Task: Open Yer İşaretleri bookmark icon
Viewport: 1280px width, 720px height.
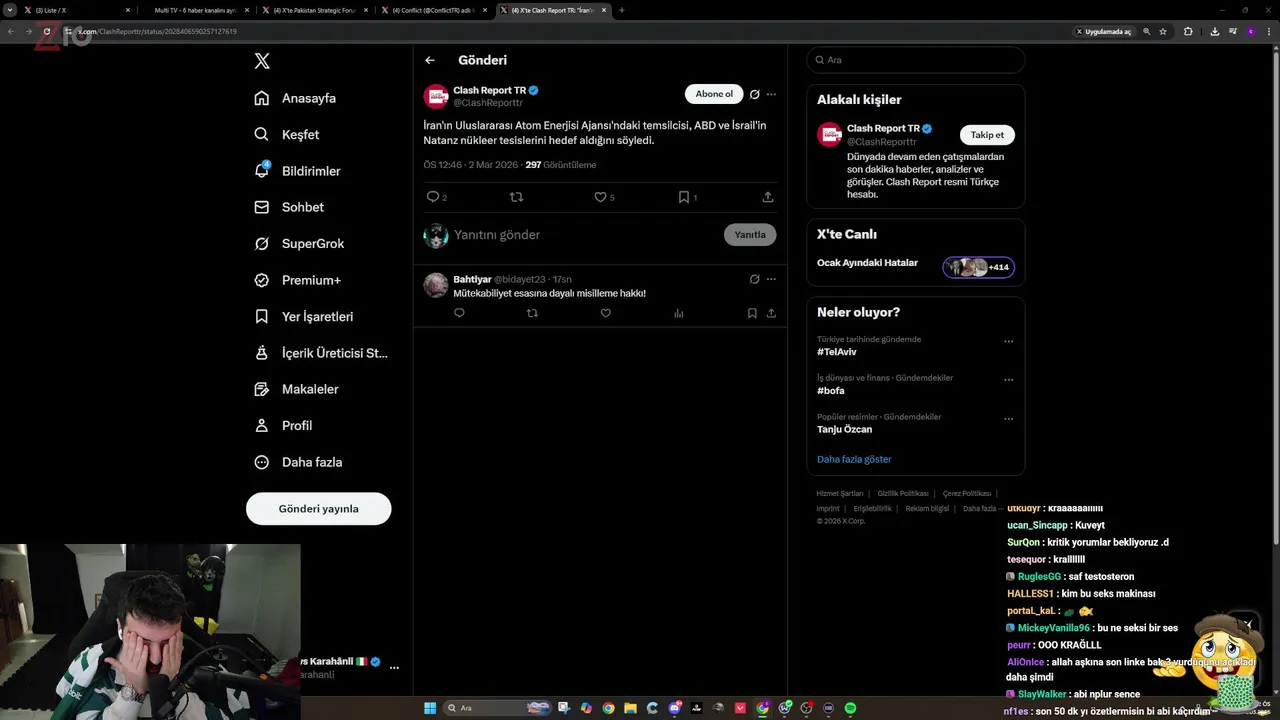Action: click(x=262, y=316)
